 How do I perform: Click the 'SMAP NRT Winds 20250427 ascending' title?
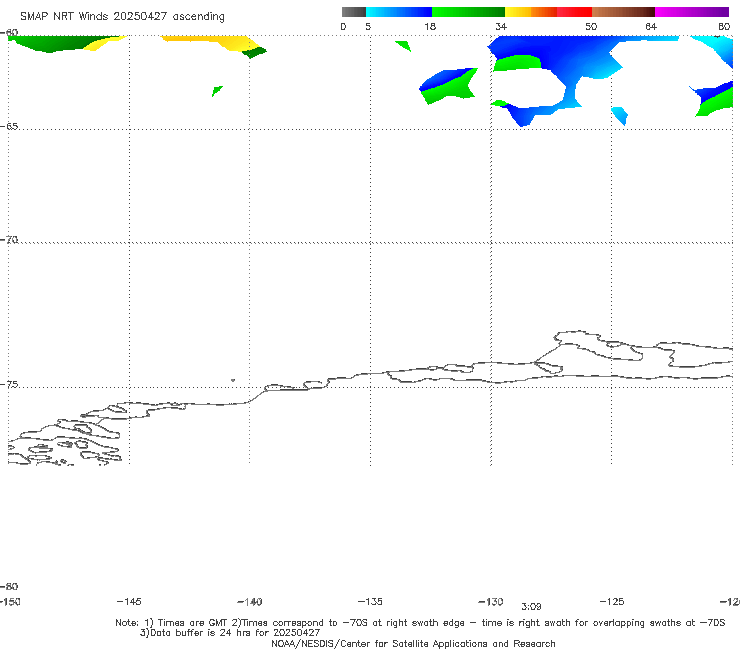pos(122,17)
